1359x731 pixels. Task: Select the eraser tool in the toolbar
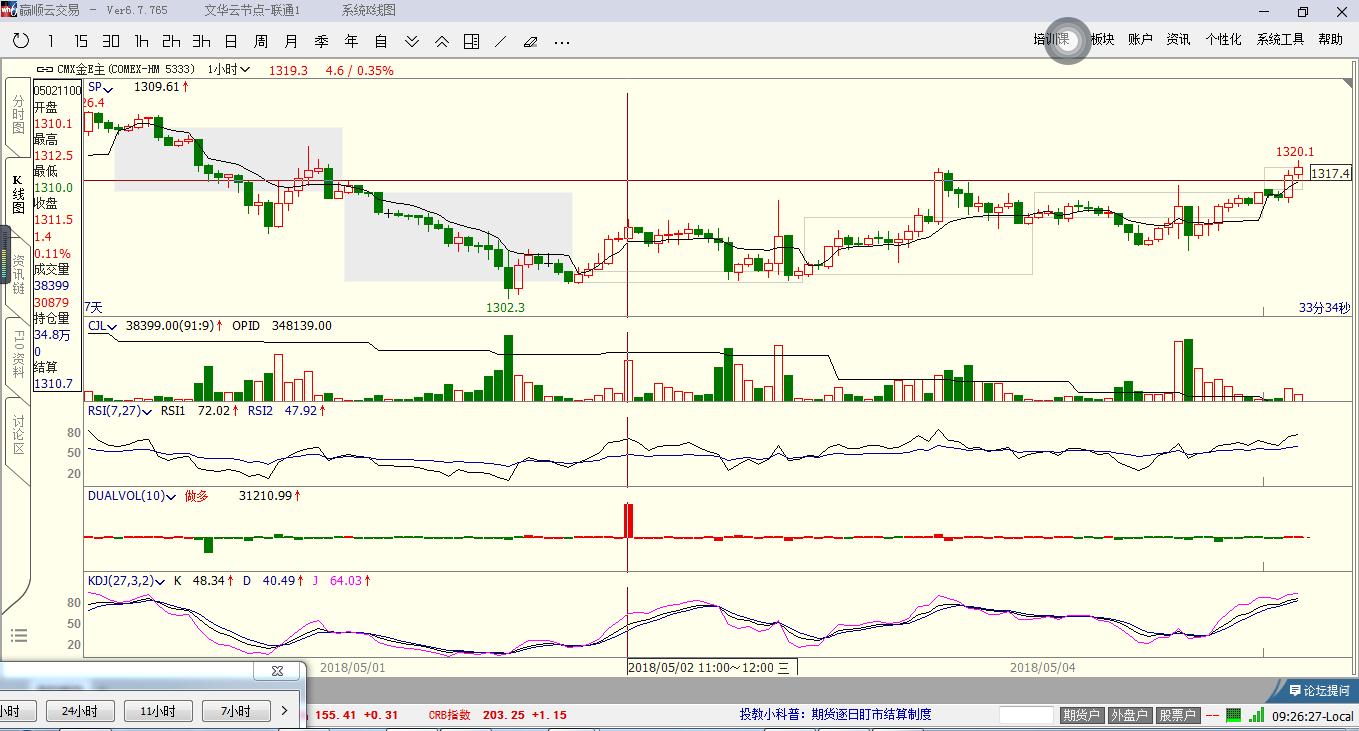click(531, 41)
